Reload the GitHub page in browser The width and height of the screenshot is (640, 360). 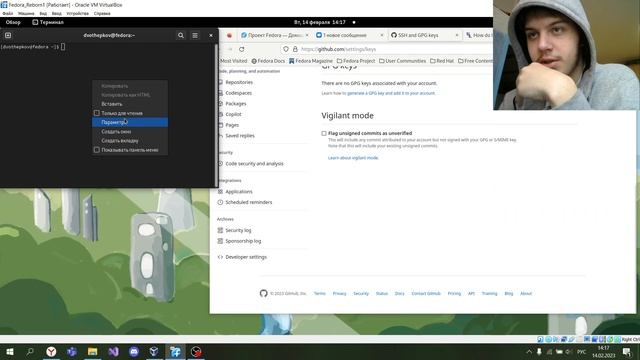242,49
